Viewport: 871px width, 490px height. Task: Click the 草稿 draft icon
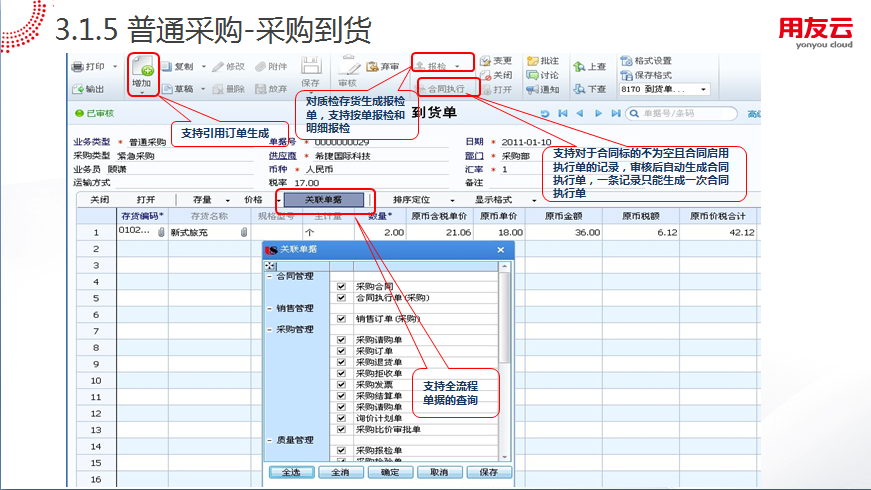click(x=167, y=89)
